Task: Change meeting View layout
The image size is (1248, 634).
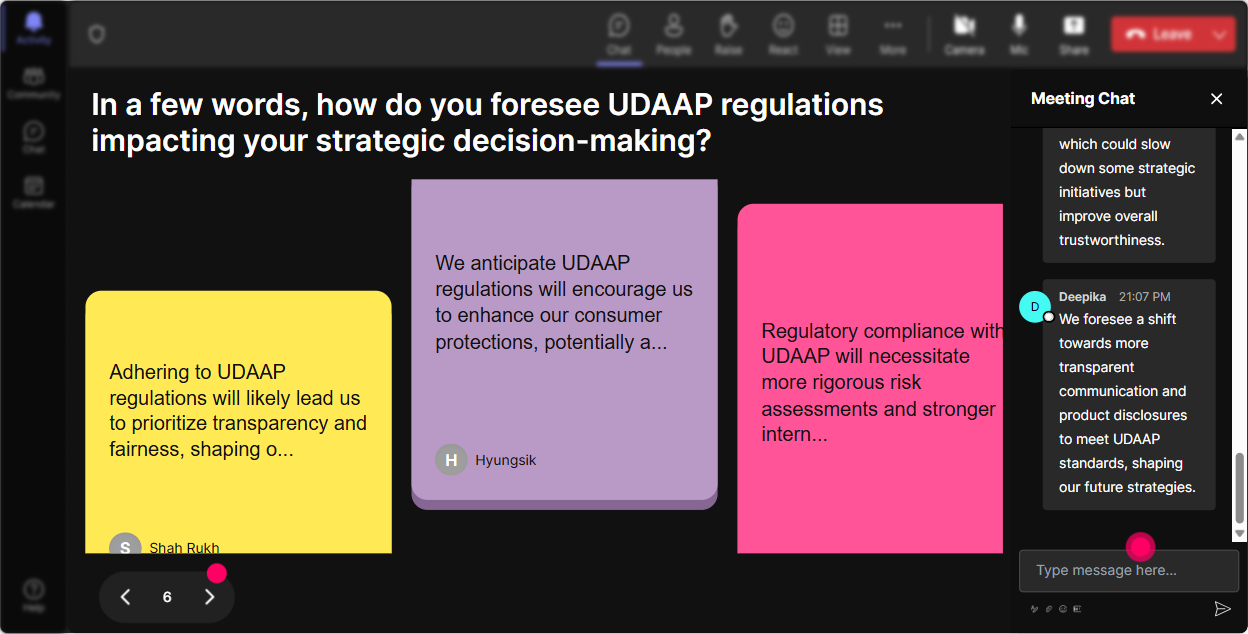Action: pyautogui.click(x=838, y=34)
